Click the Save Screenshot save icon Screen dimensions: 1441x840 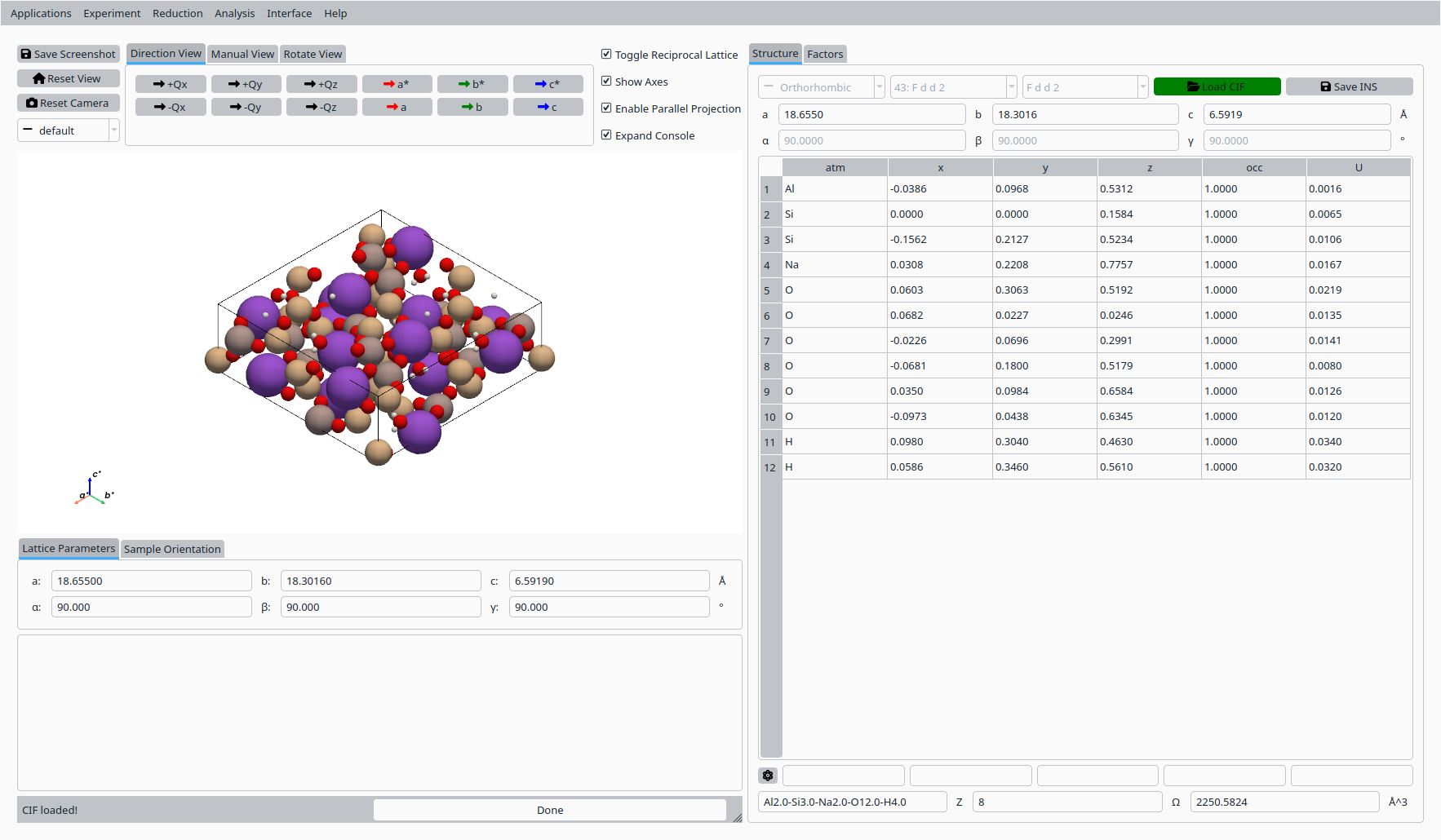(x=27, y=54)
